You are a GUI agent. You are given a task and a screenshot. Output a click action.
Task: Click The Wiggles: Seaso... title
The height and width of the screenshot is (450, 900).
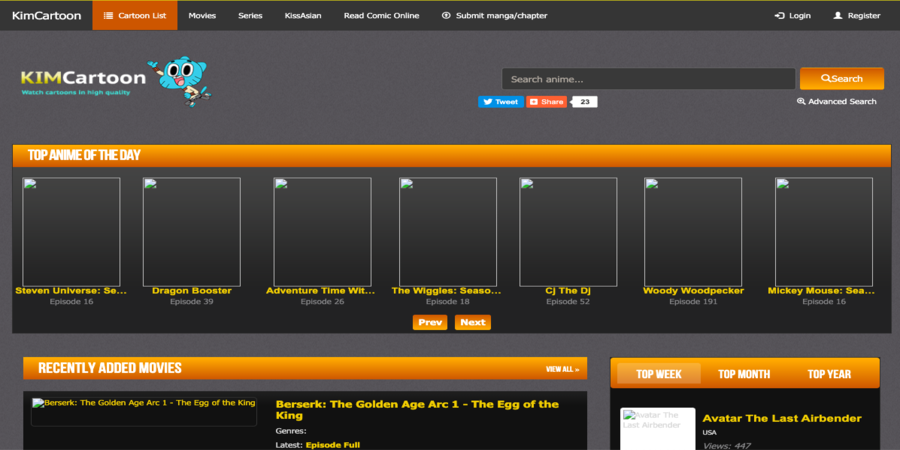tap(447, 291)
